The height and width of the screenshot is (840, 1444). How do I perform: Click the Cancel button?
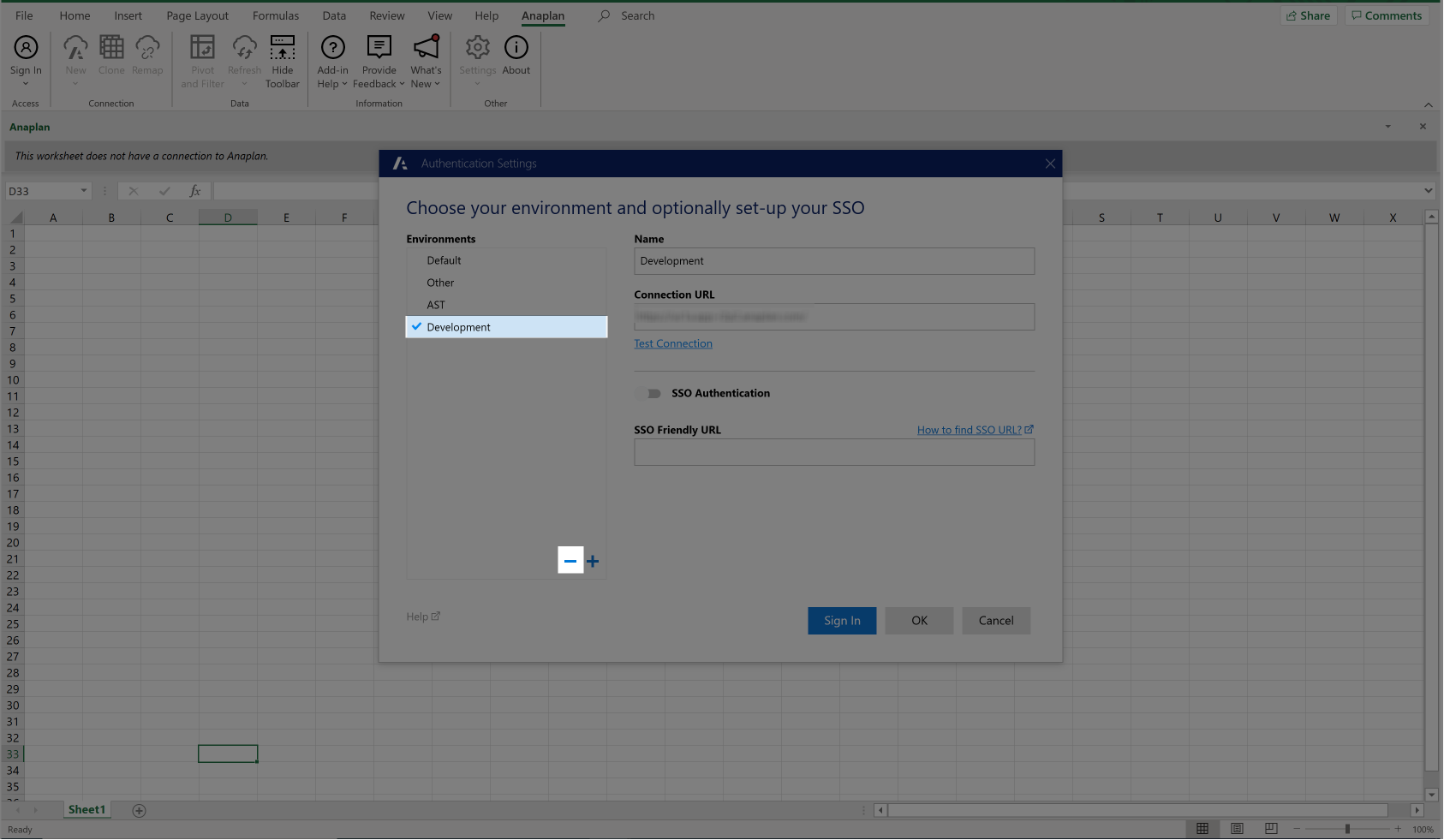(996, 621)
